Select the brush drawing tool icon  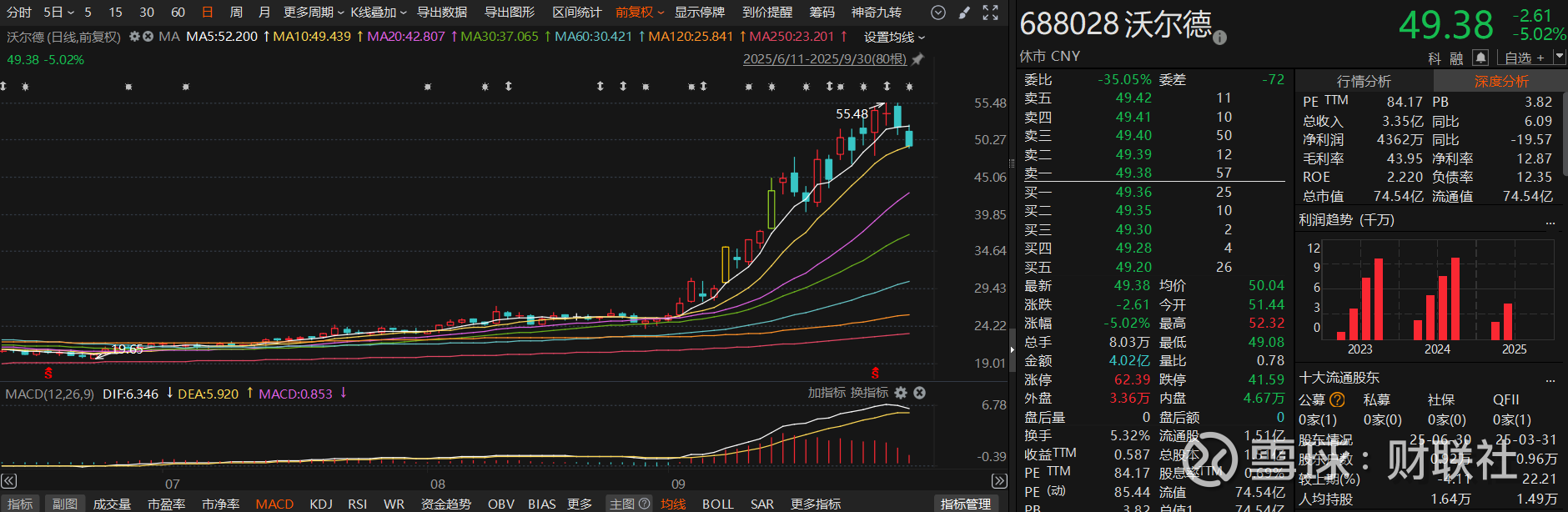964,13
